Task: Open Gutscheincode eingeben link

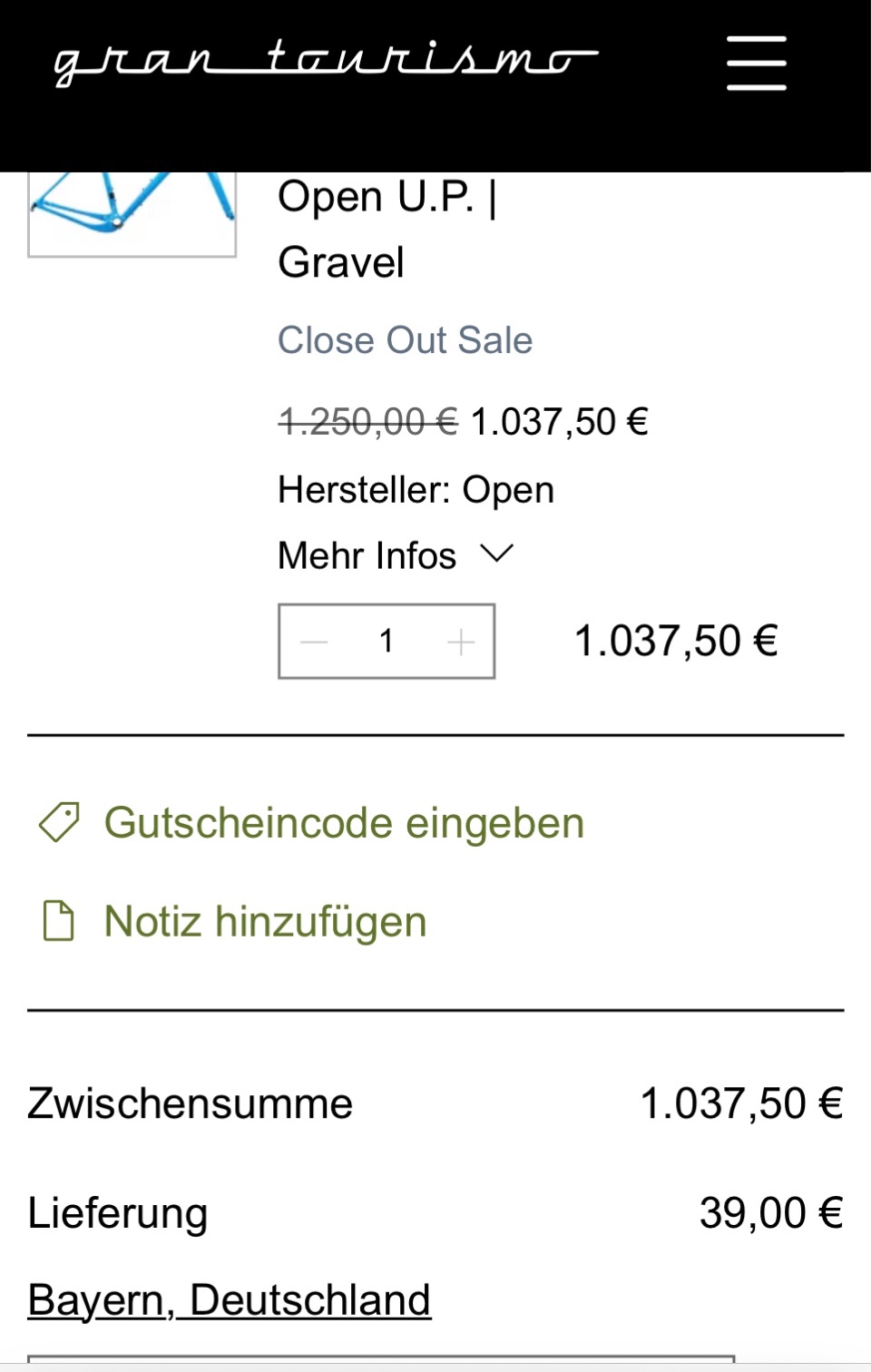Action: point(344,823)
